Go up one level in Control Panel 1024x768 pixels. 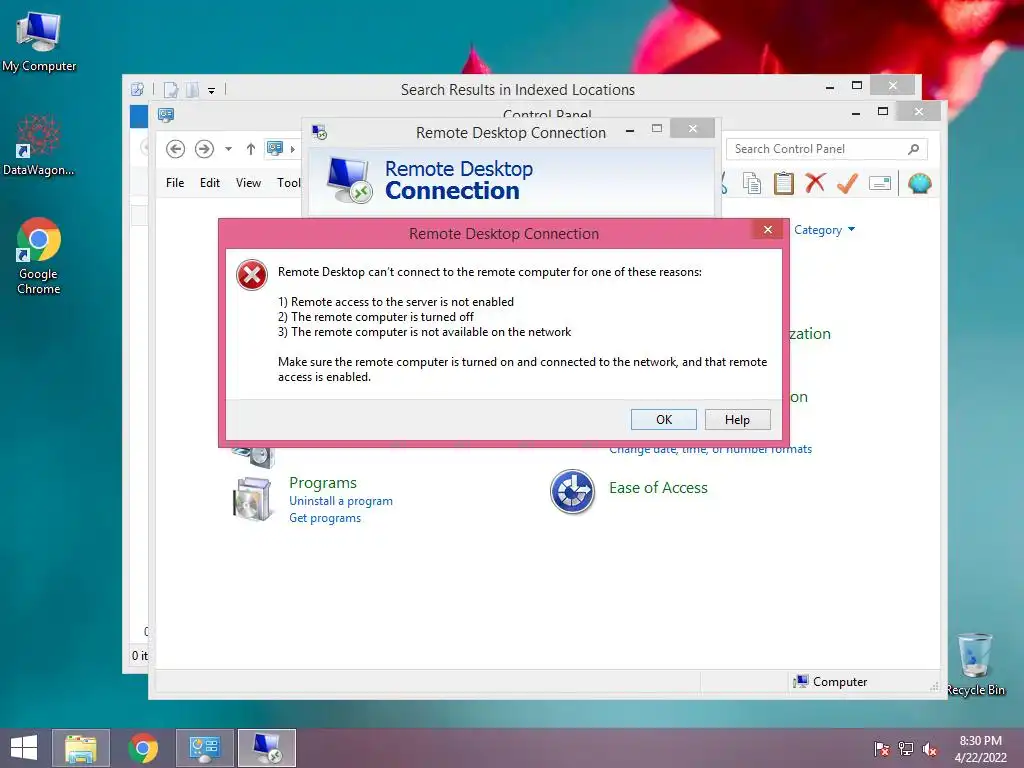click(251, 149)
